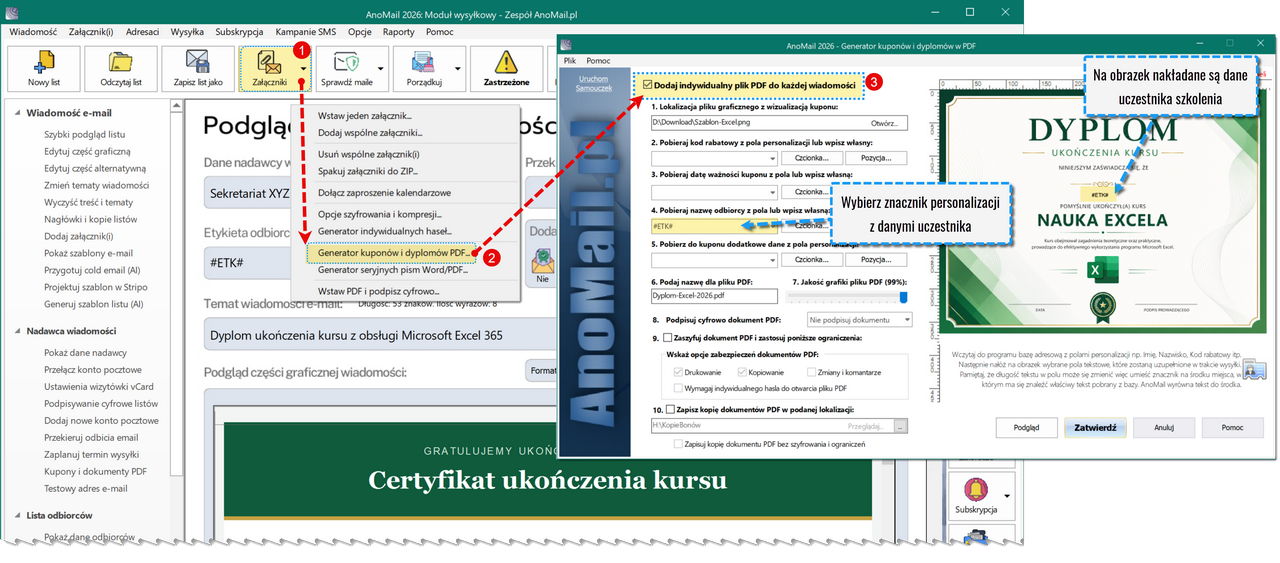Collapse the Lista odbiorców tree section
Image resolution: width=1280 pixels, height=563 pixels.
[17, 516]
